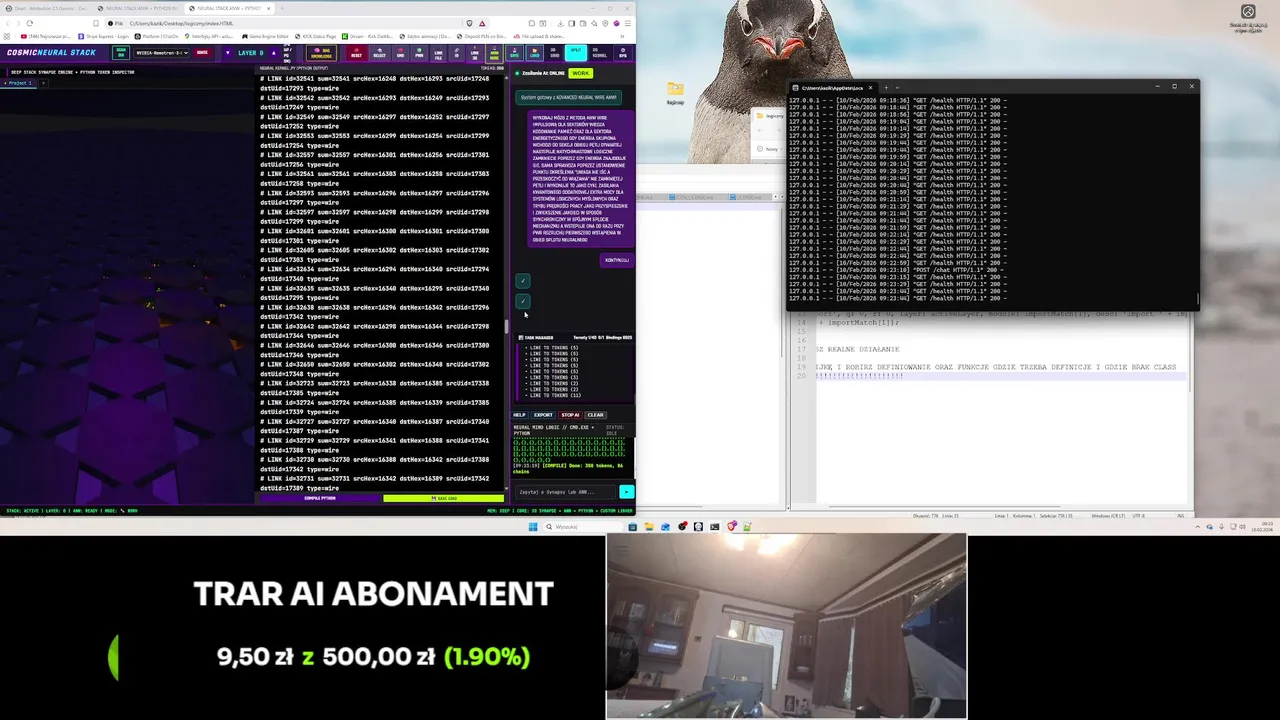Switch to 2D KERNEL view
1280x720 pixels.
pyautogui.click(x=600, y=52)
